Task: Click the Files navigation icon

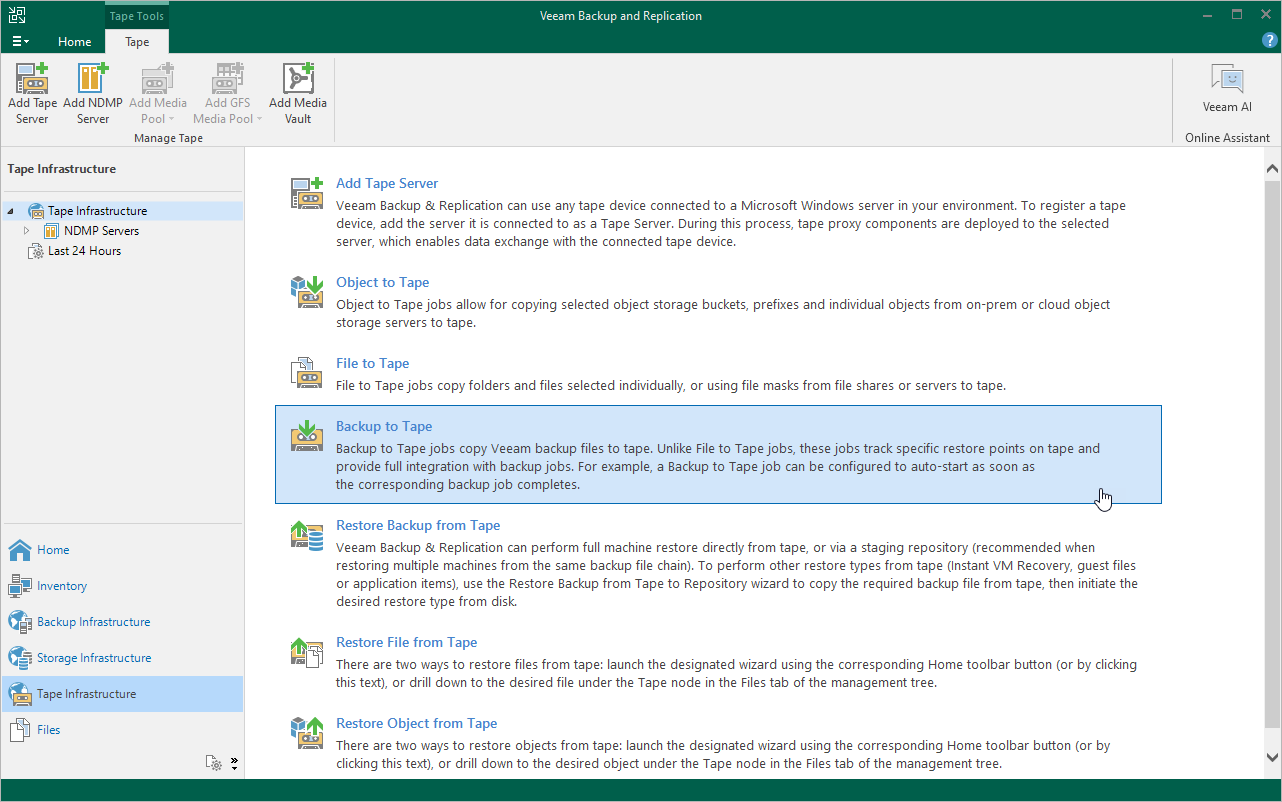Action: [20, 730]
